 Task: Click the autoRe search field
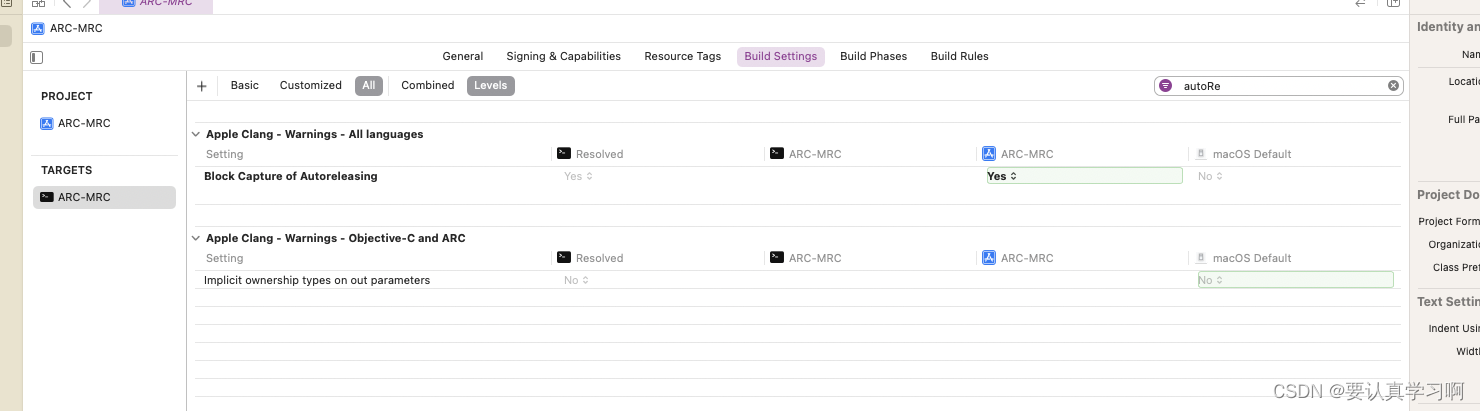click(1279, 86)
